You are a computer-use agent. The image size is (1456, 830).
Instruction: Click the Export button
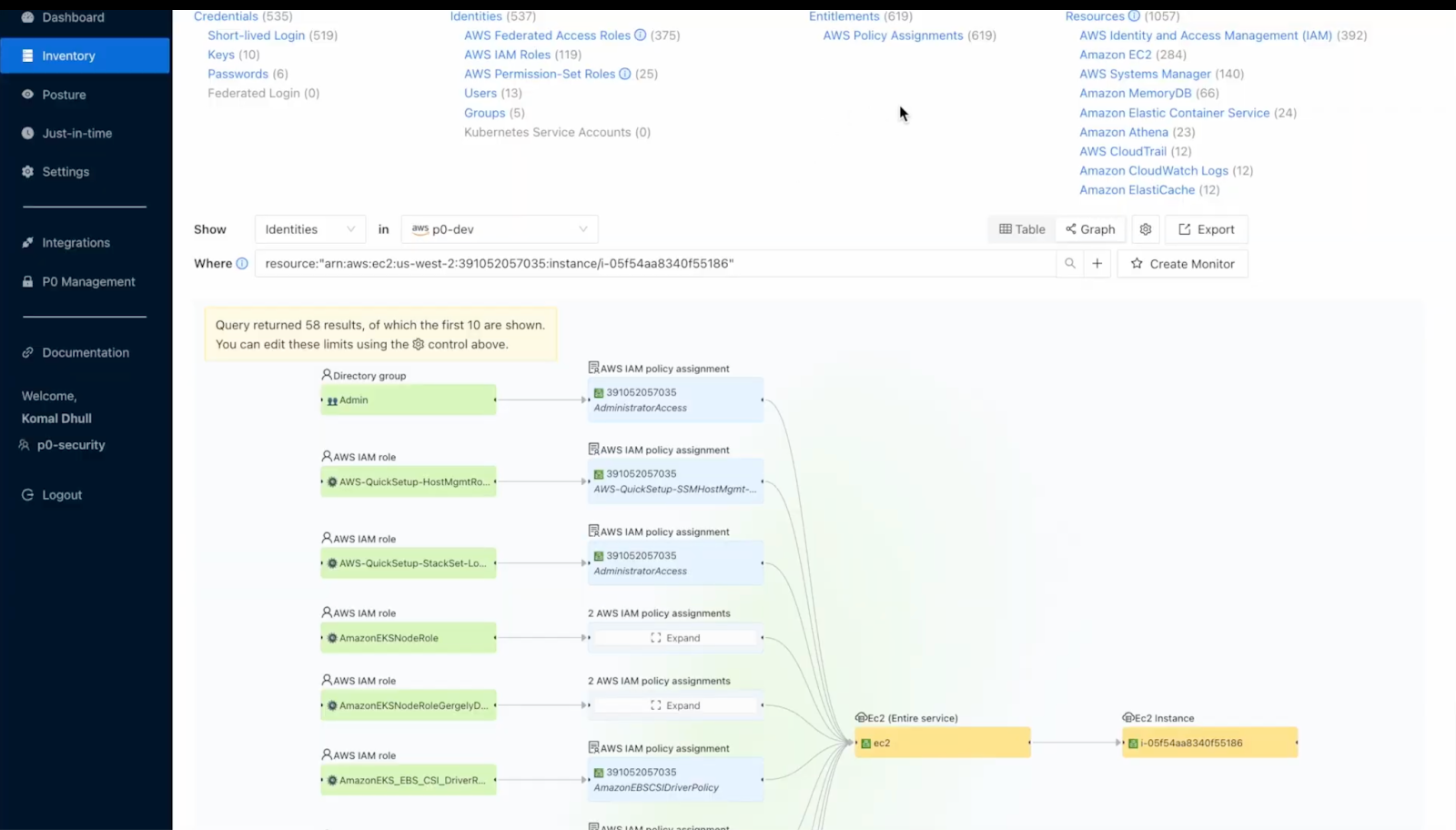(1207, 229)
